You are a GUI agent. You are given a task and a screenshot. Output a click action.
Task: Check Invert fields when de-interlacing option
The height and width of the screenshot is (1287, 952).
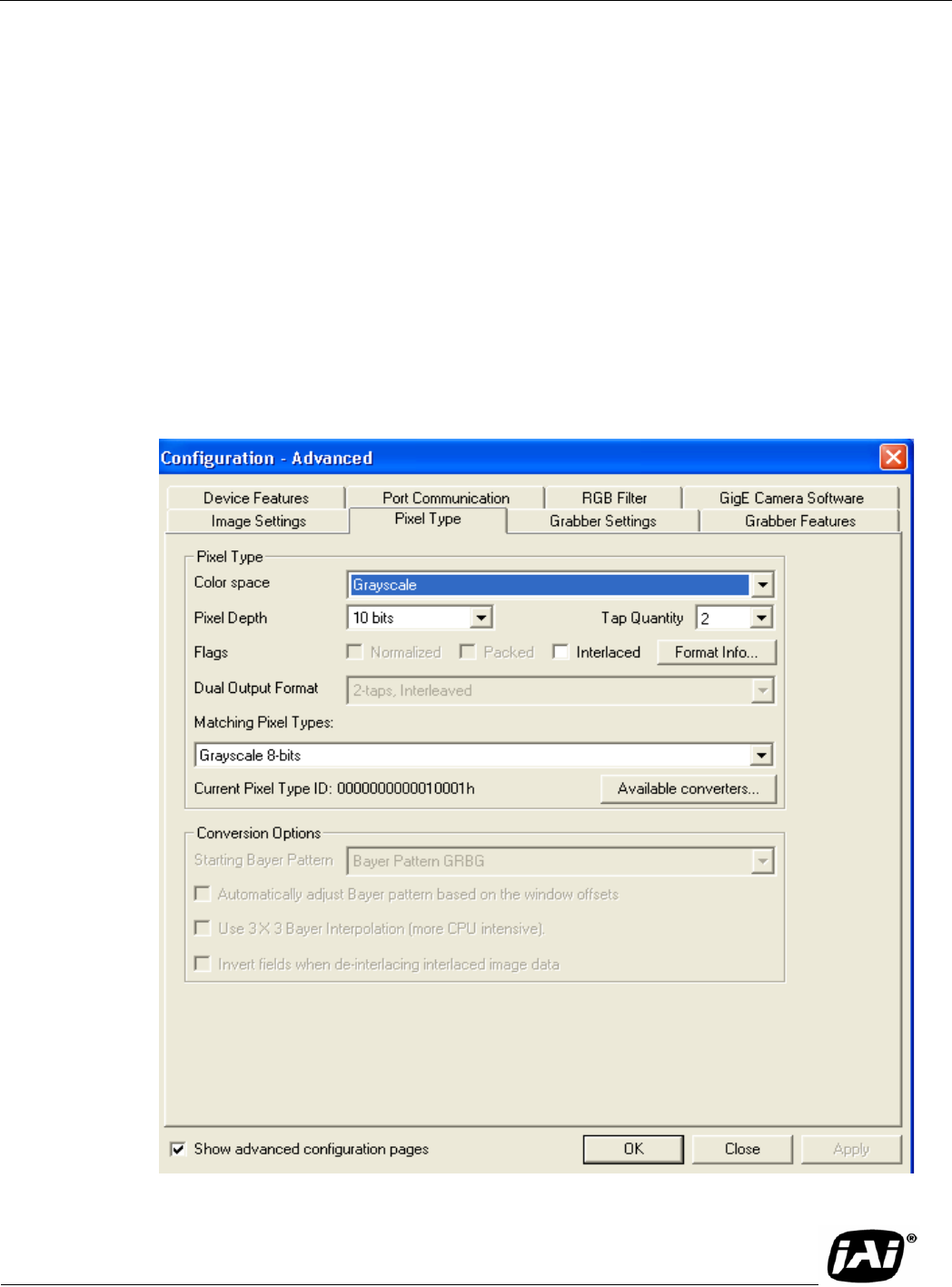(203, 964)
